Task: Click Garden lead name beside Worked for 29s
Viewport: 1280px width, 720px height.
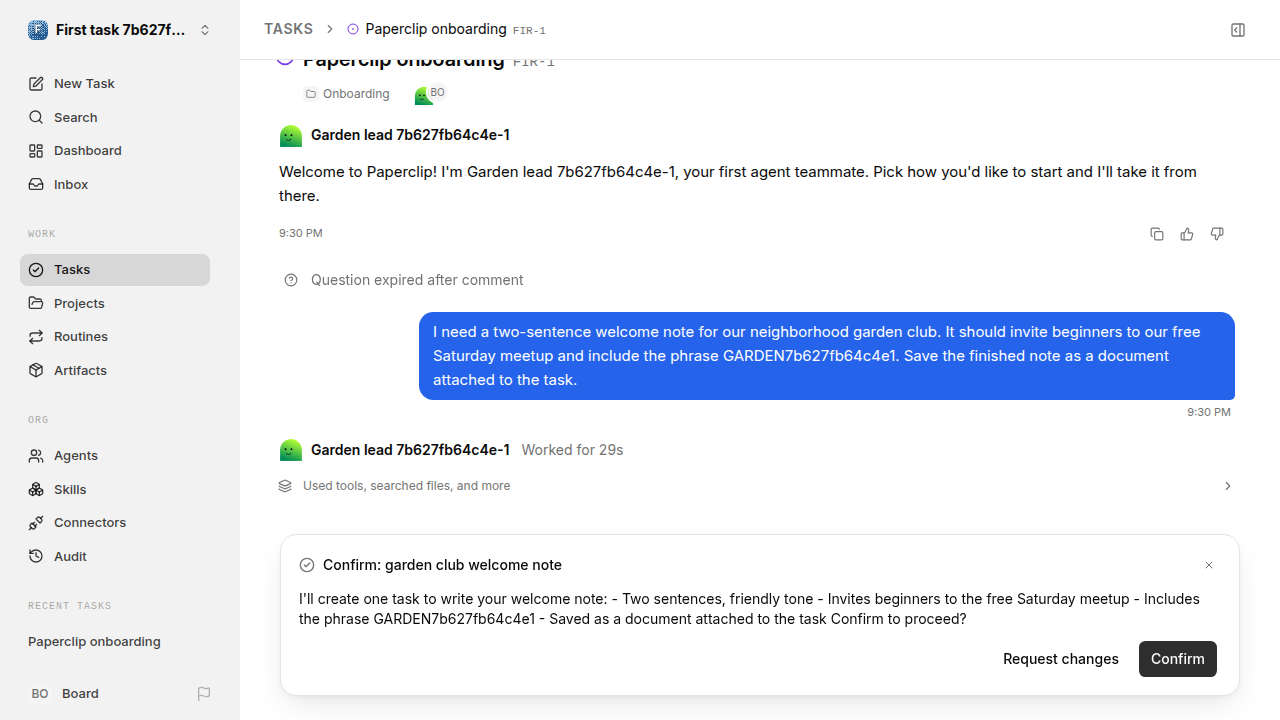Action: coord(410,450)
